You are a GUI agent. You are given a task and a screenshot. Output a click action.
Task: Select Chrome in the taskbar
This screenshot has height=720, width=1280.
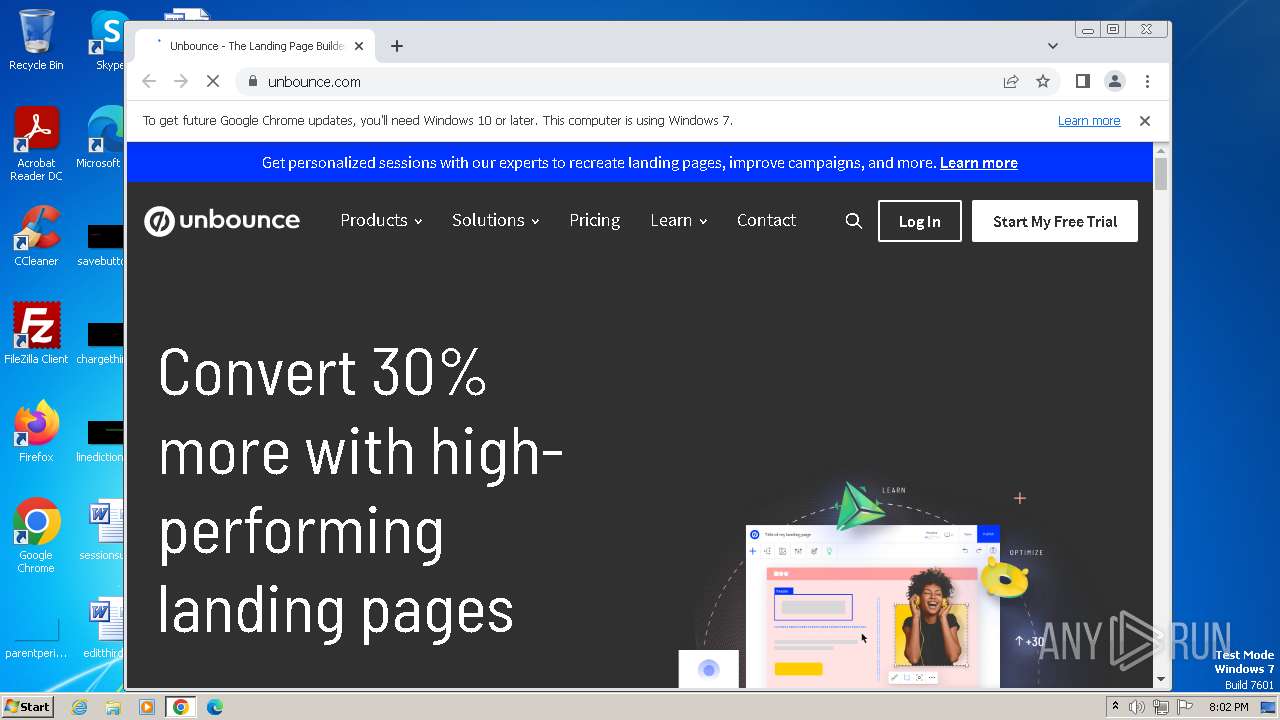point(180,707)
